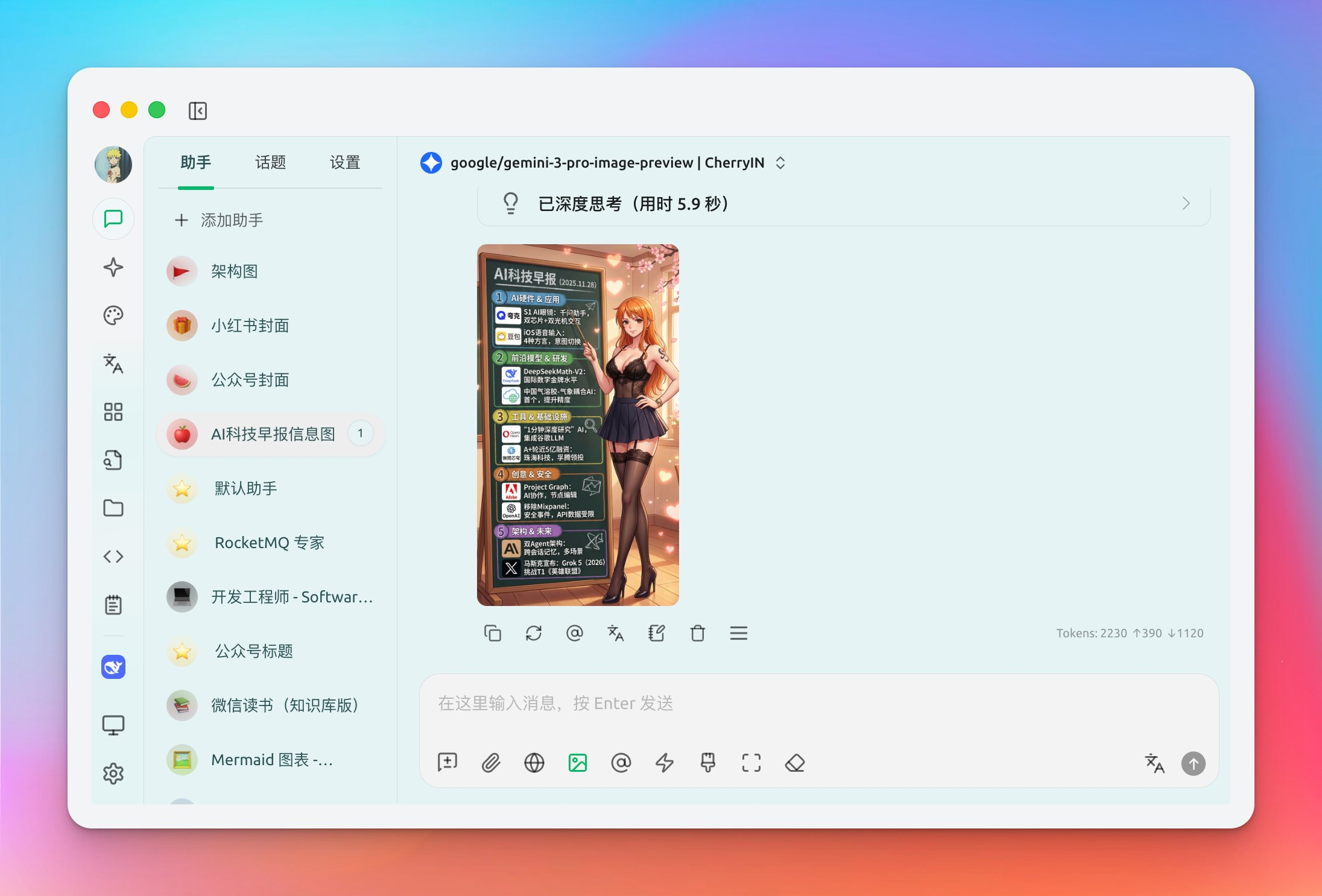Click the copy message icon
Image resolution: width=1322 pixels, height=896 pixels.
(x=493, y=633)
